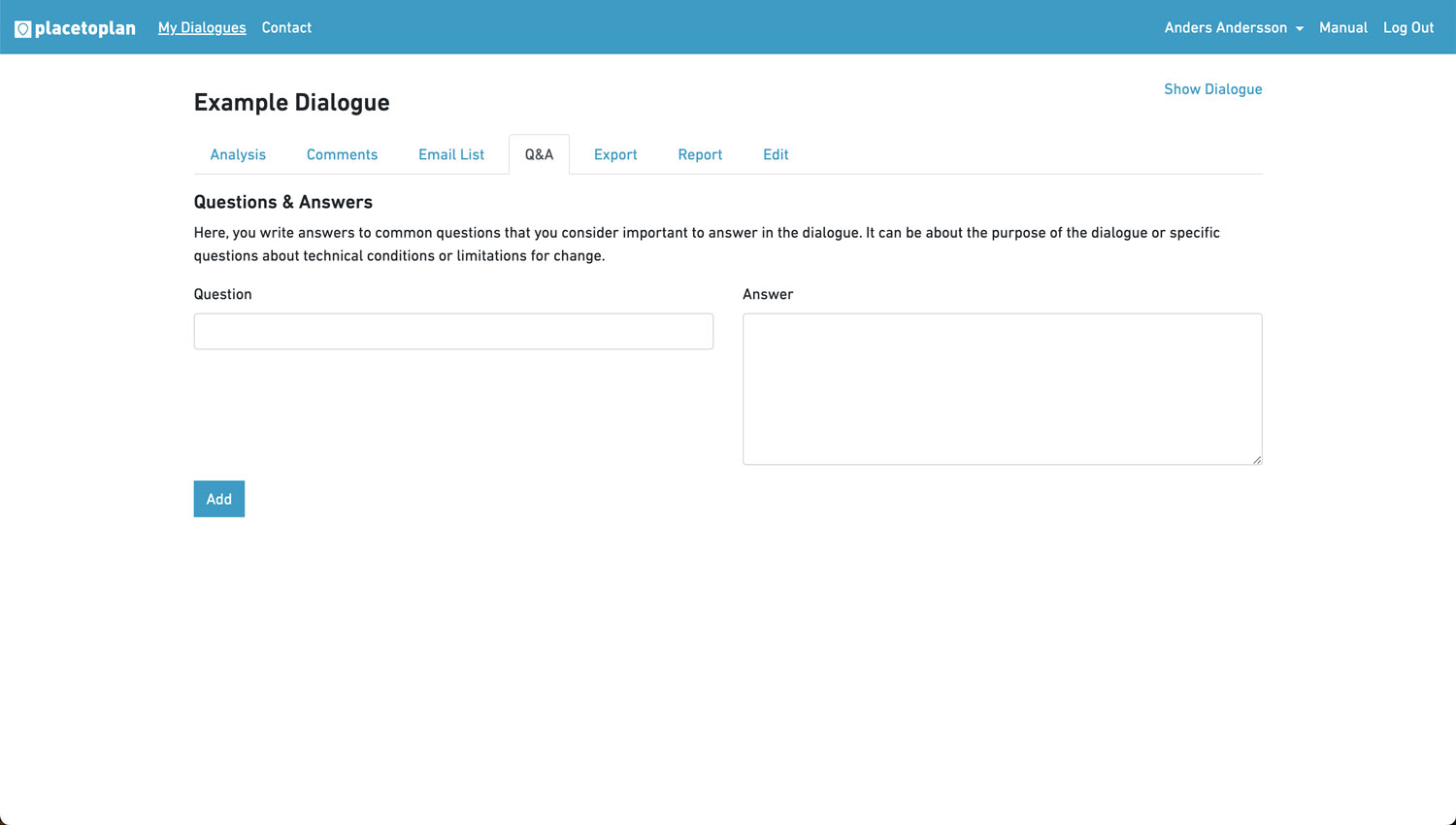The image size is (1456, 825).
Task: Click inside the Answer text area
Action: [x=1002, y=388]
